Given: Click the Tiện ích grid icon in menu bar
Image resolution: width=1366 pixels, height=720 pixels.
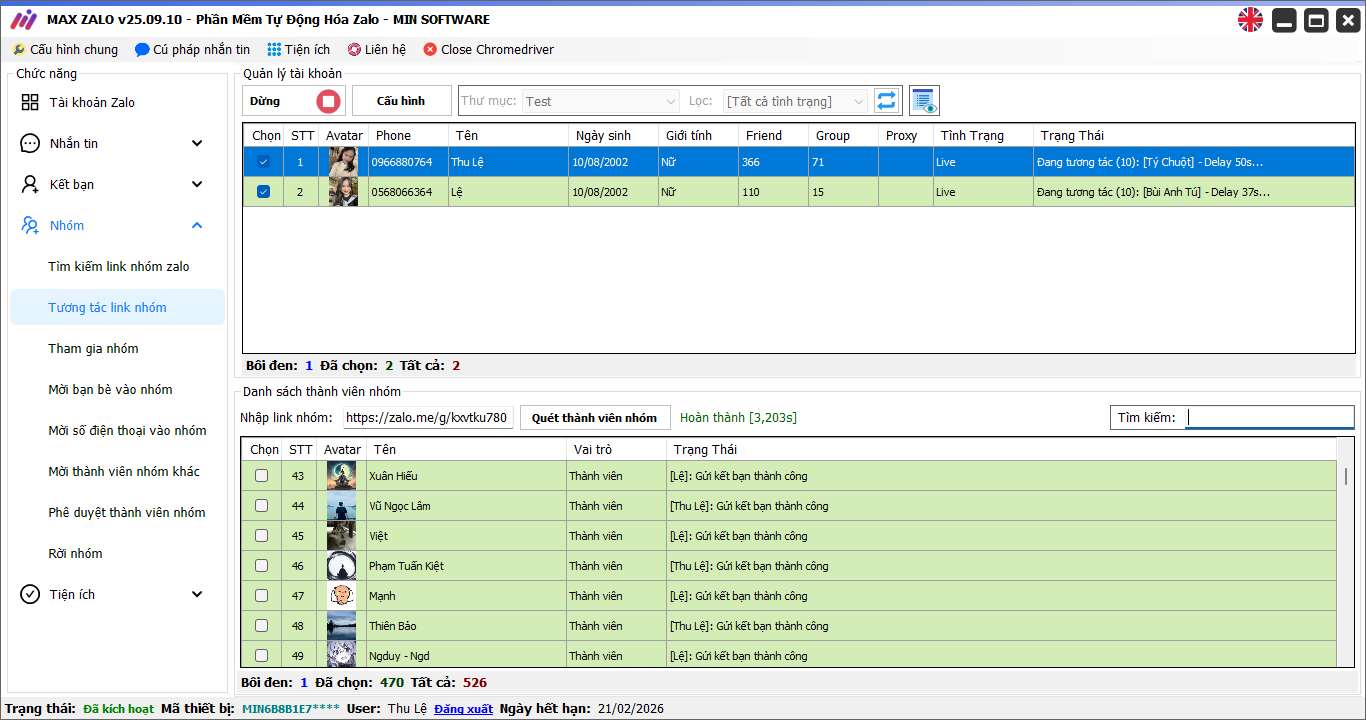Looking at the screenshot, I should click(274, 49).
